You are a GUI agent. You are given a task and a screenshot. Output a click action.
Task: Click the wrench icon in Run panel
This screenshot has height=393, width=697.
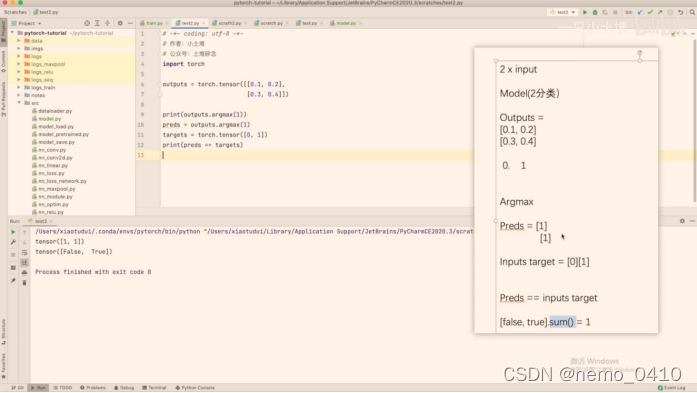13,242
